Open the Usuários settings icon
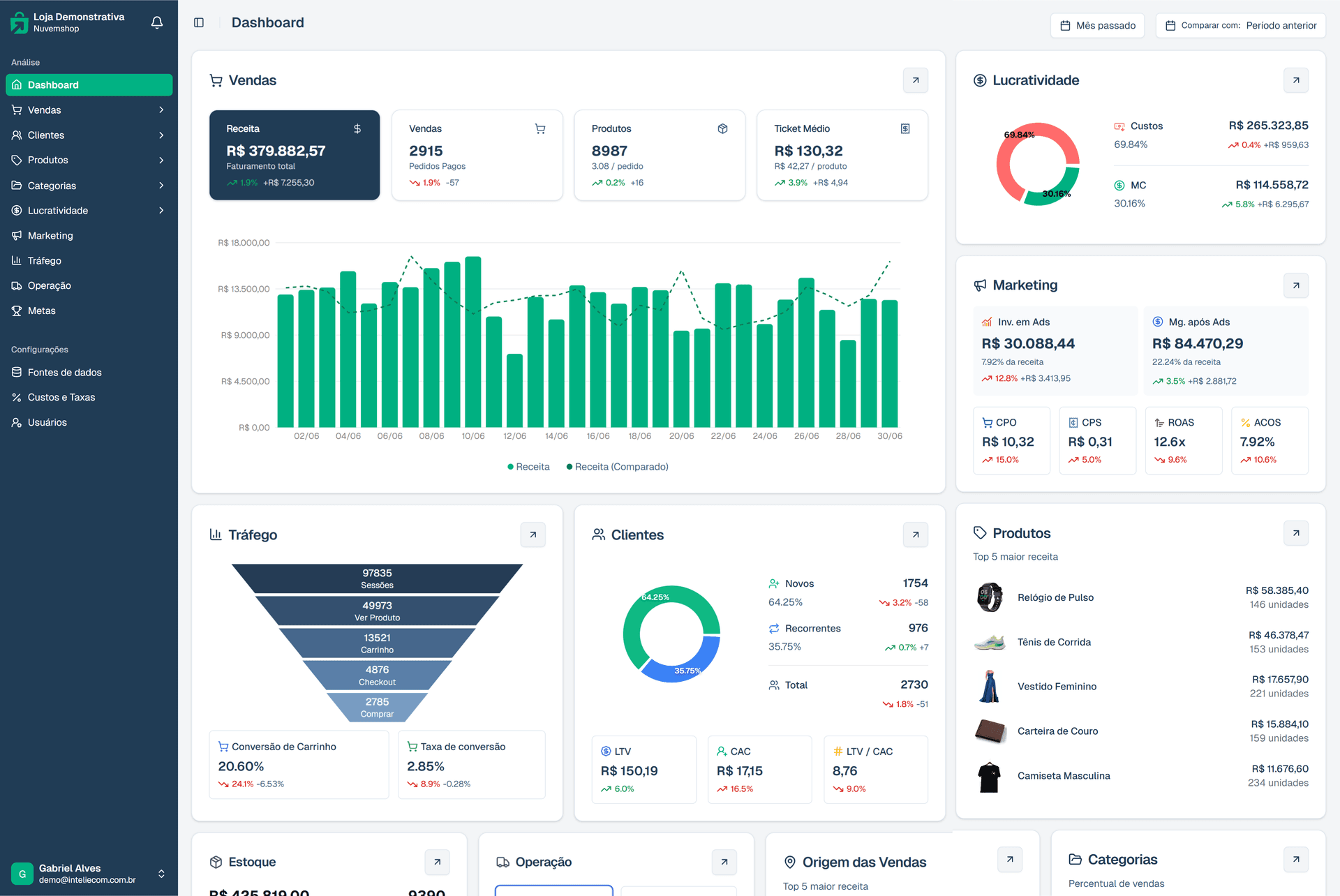 (16, 422)
